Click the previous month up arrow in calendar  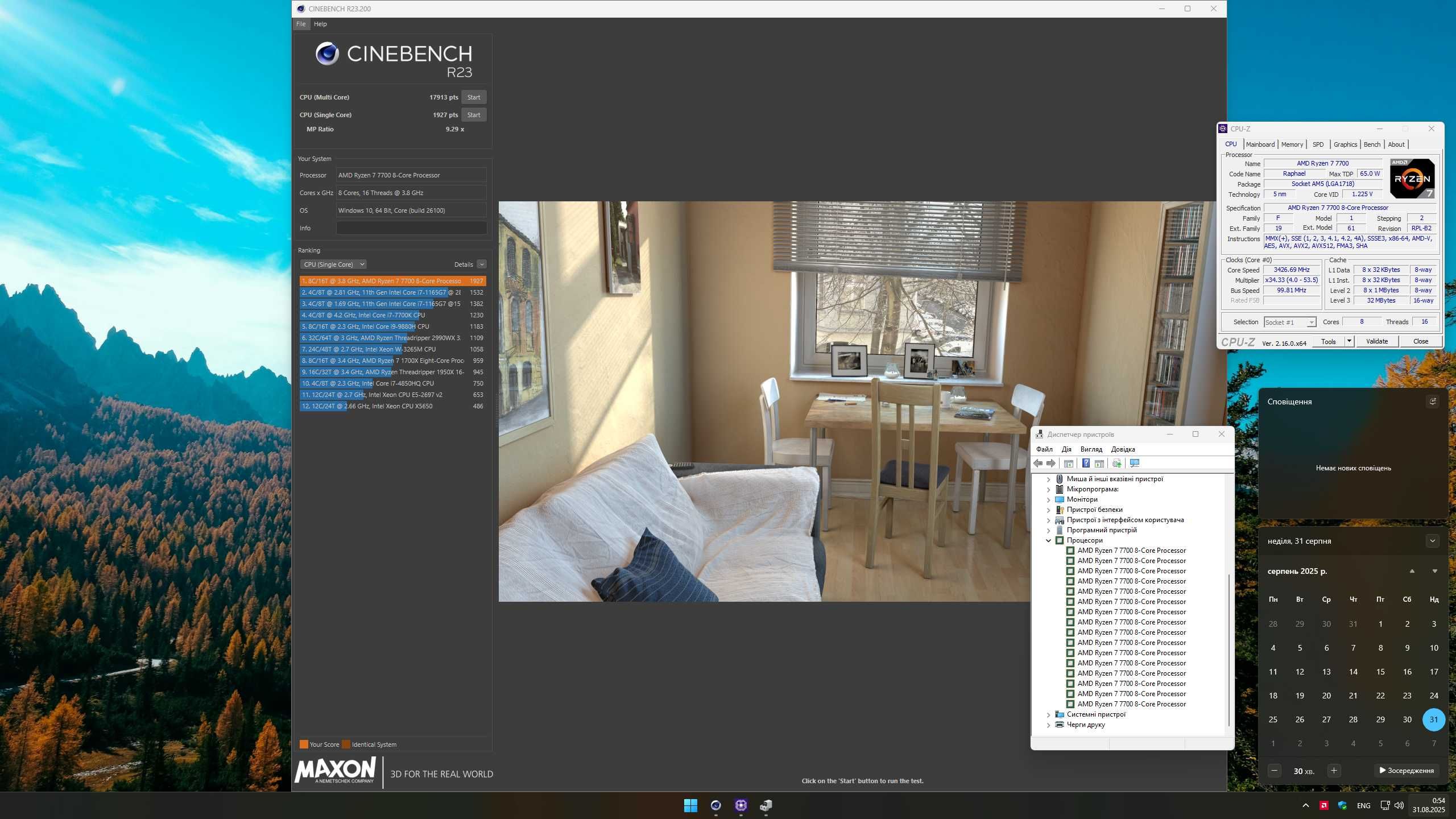[1412, 571]
